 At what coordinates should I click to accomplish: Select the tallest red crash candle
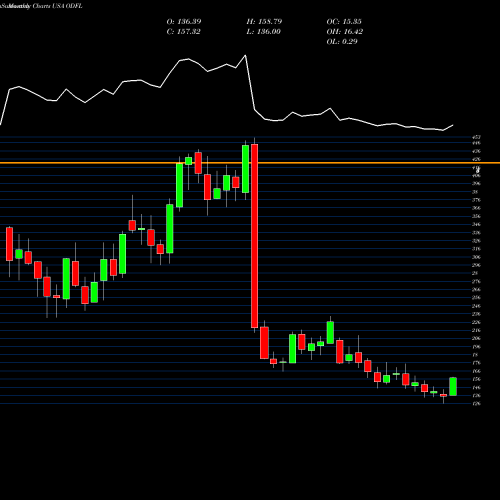tap(254, 236)
